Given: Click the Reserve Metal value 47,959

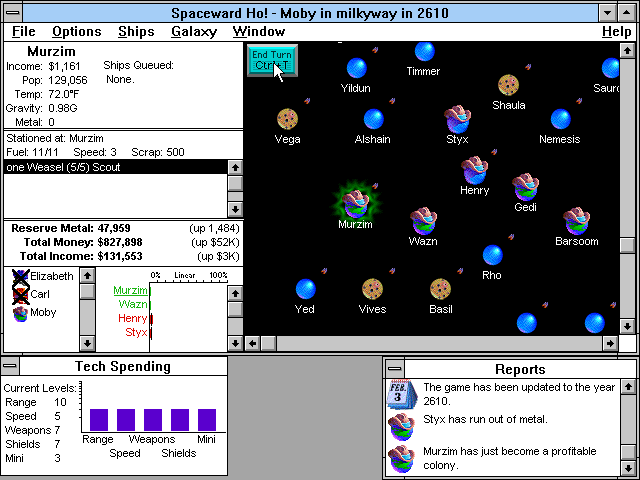Looking at the screenshot, I should (114, 228).
